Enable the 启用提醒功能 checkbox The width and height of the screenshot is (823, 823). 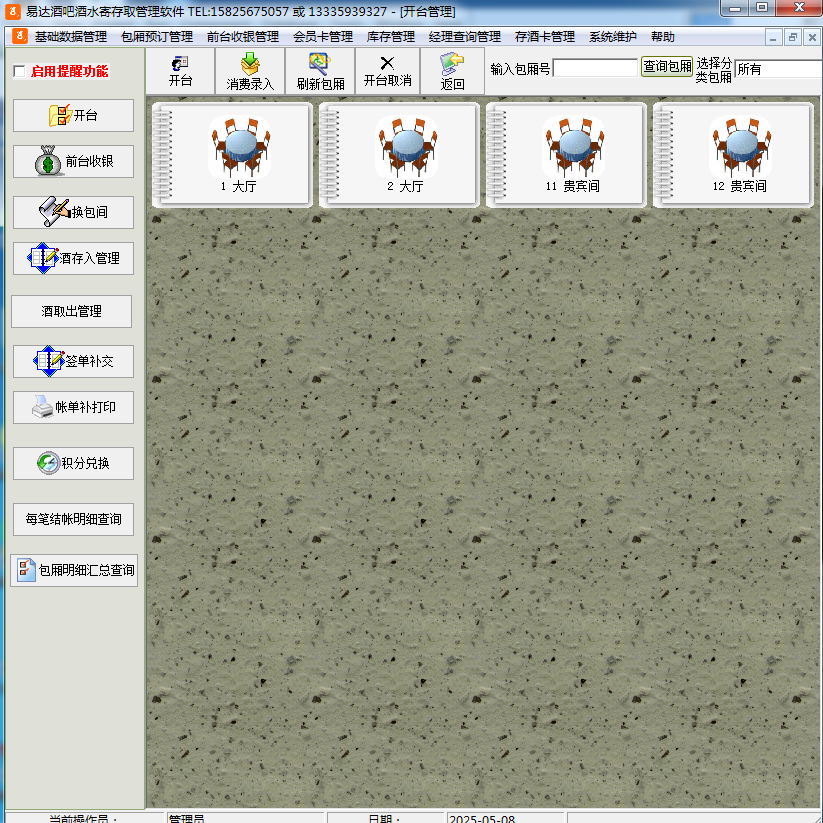(19, 71)
